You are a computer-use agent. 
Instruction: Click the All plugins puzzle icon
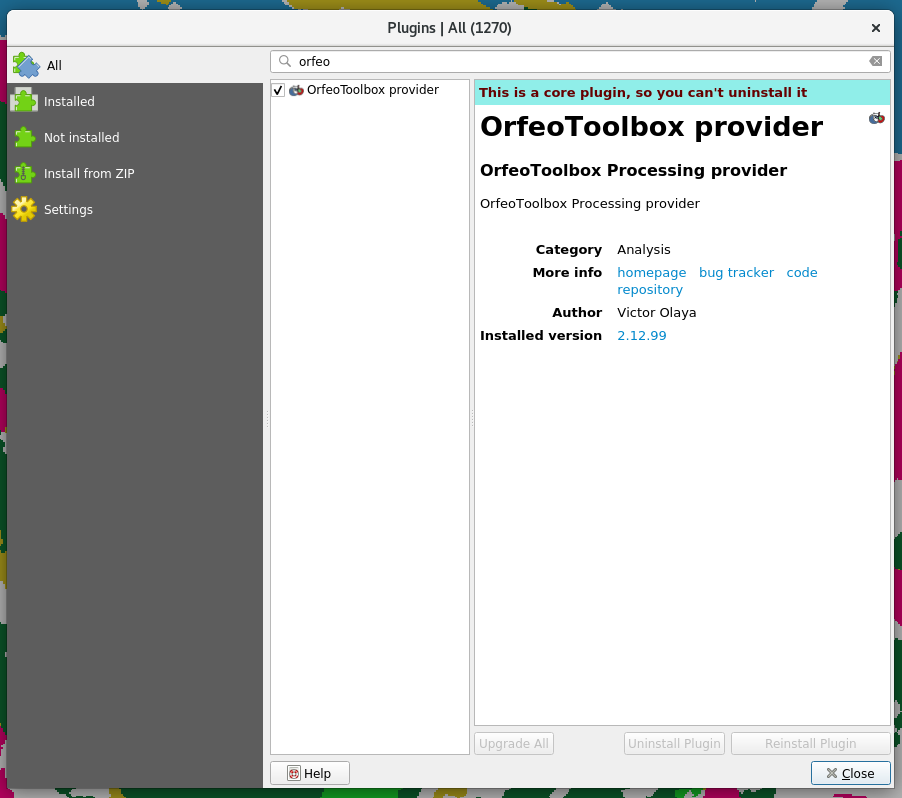(x=26, y=65)
